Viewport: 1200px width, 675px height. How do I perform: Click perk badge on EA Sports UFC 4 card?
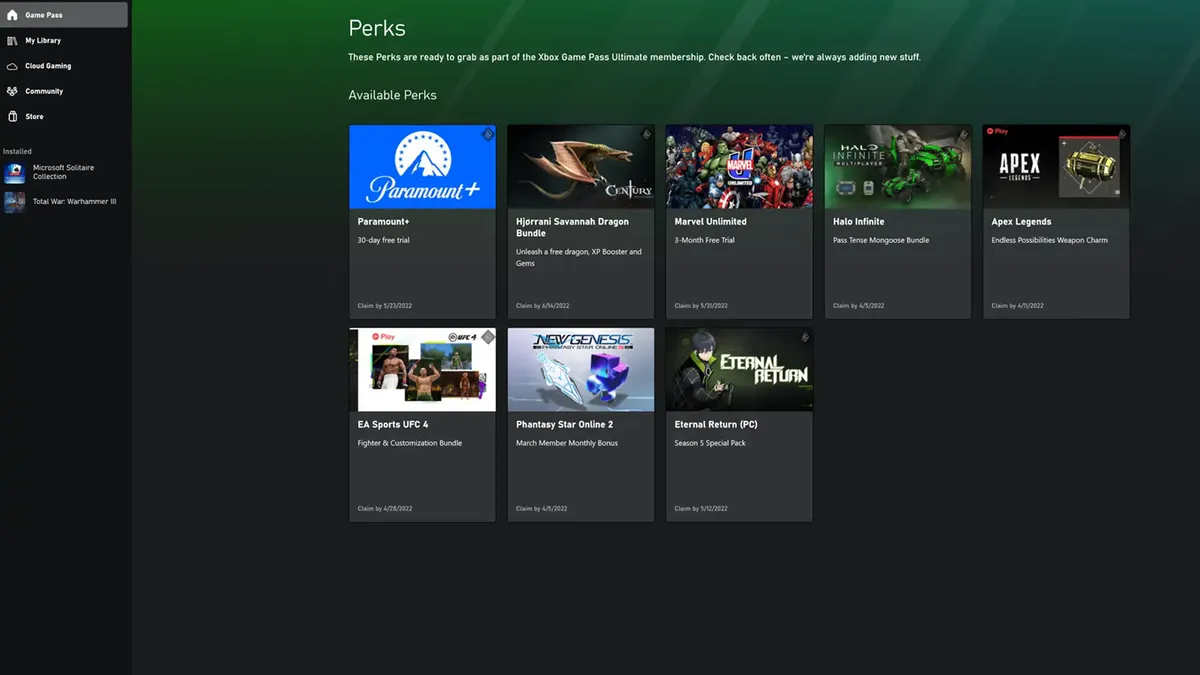[x=488, y=337]
